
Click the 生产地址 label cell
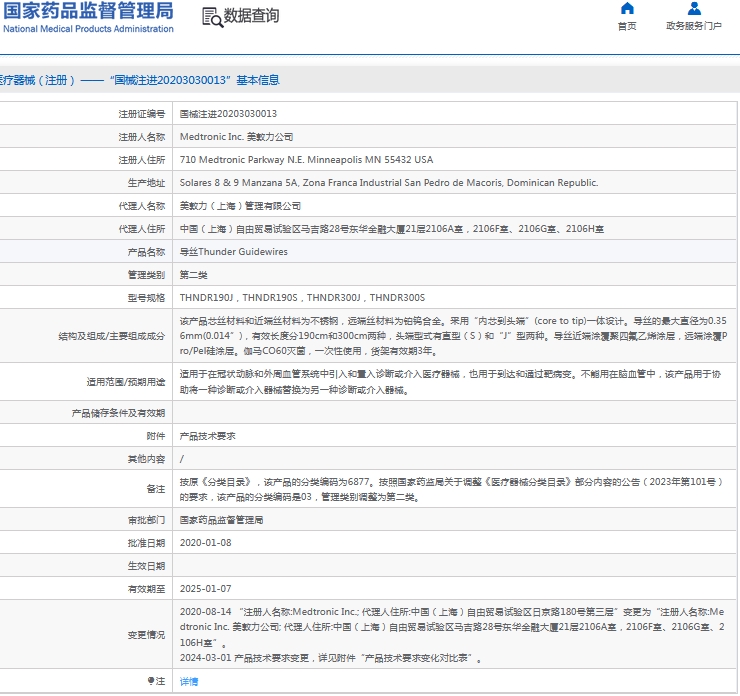pos(146,183)
